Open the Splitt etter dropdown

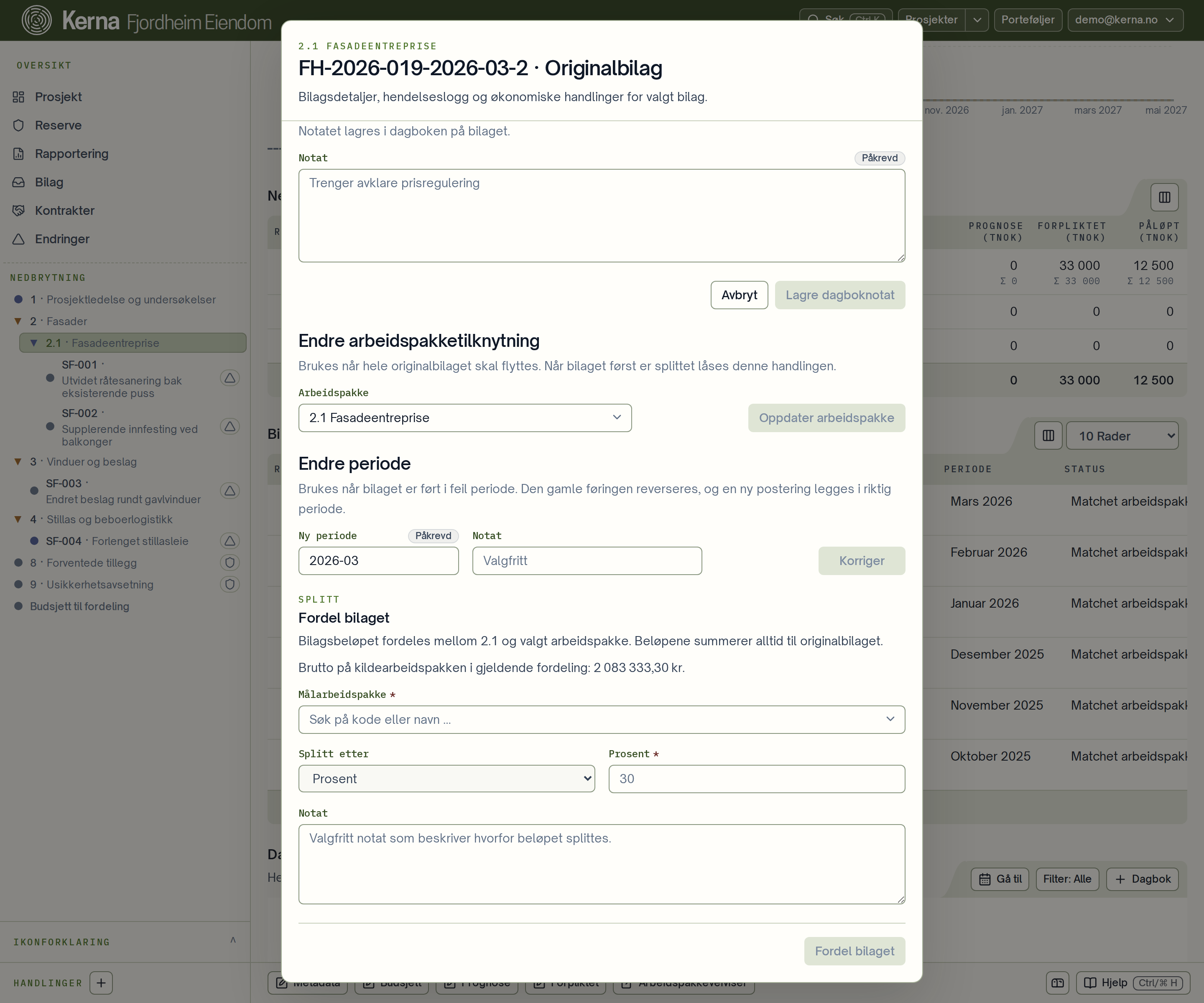pyautogui.click(x=446, y=779)
